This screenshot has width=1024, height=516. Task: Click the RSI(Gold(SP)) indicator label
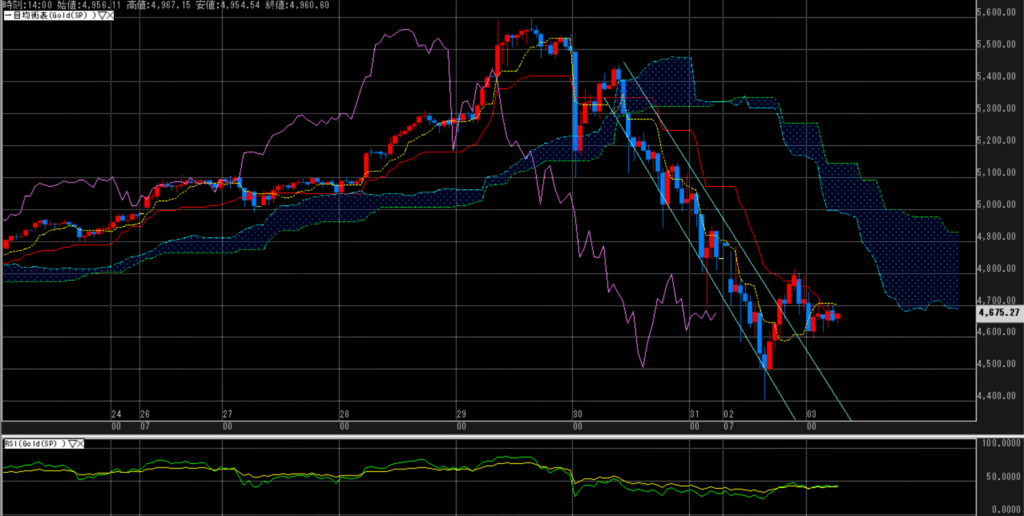[x=34, y=443]
